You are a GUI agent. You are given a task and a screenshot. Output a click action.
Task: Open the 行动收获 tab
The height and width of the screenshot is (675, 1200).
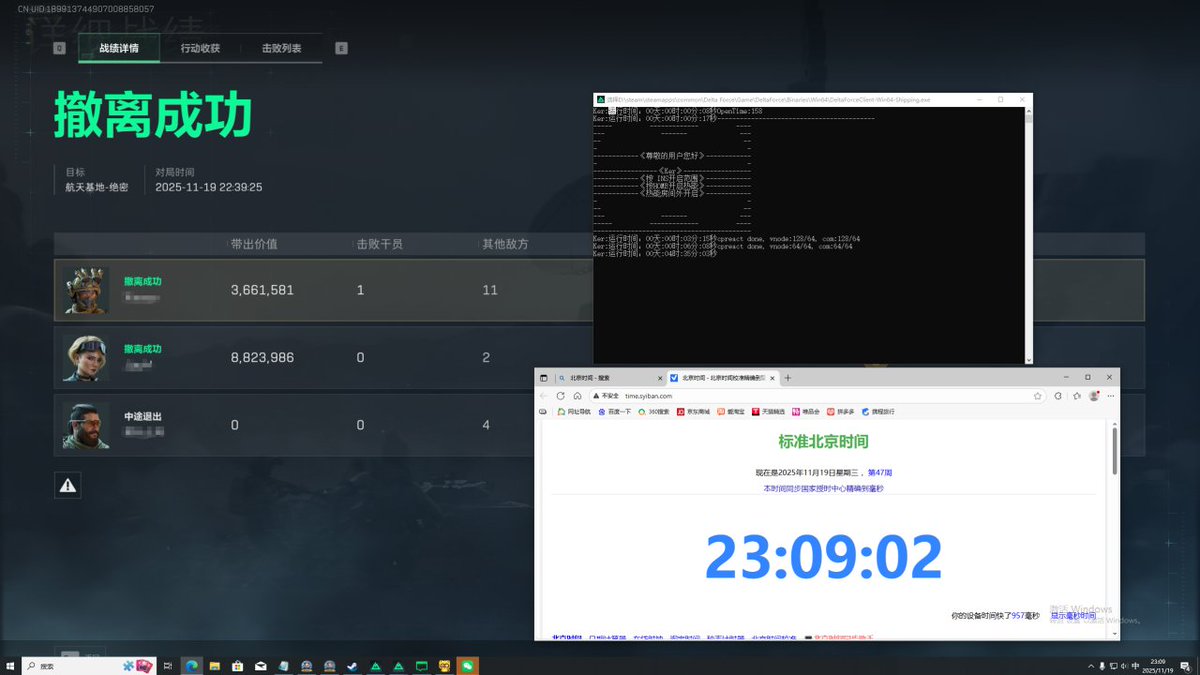200,48
